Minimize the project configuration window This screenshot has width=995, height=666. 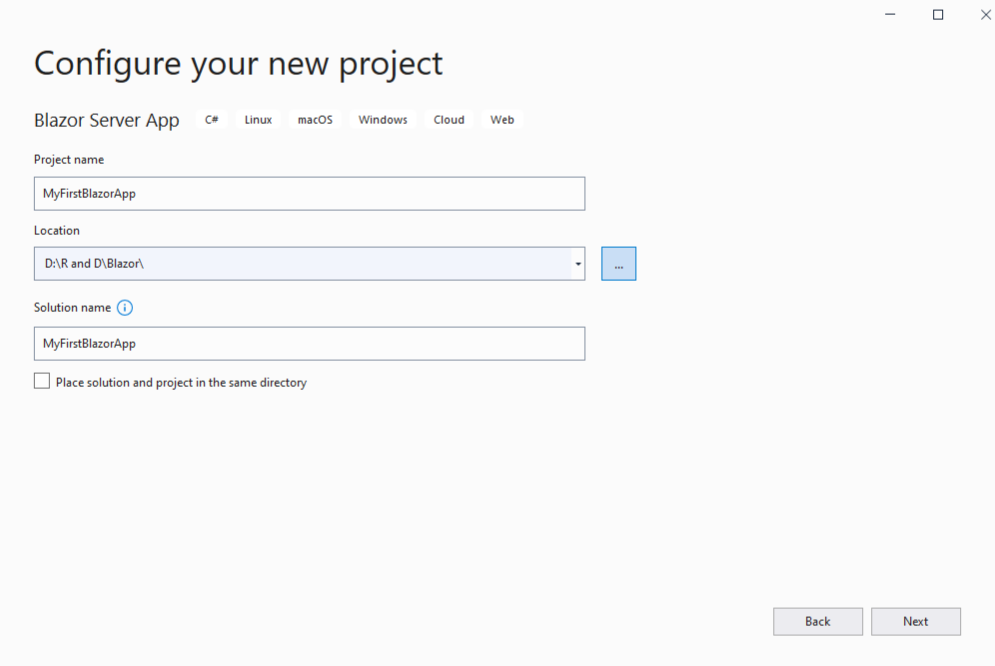(x=890, y=14)
